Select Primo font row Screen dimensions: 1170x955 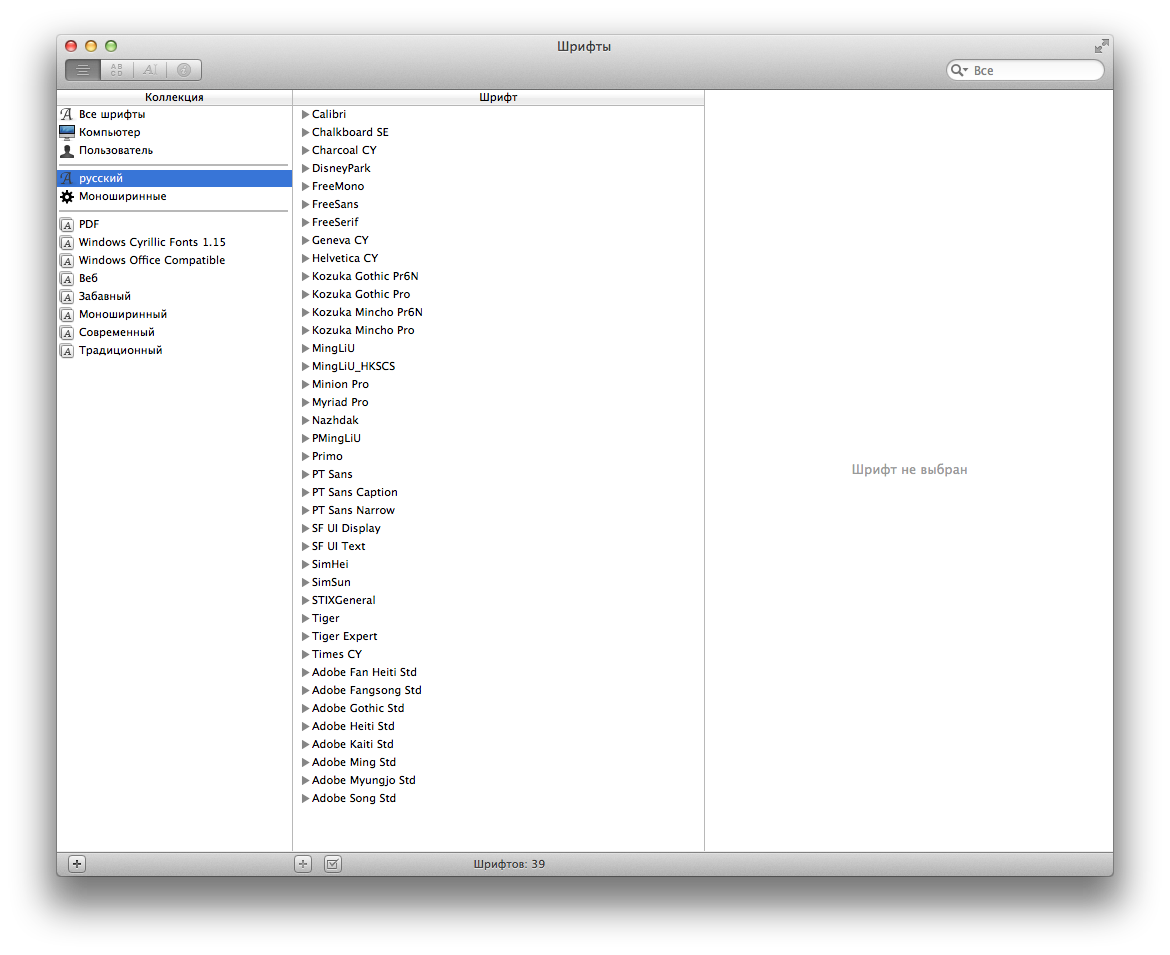pyautogui.click(x=498, y=456)
